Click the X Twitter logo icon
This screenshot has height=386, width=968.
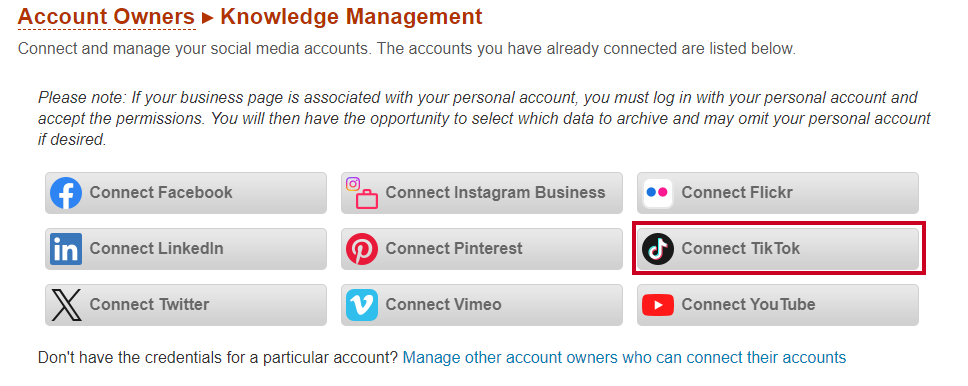(x=66, y=305)
